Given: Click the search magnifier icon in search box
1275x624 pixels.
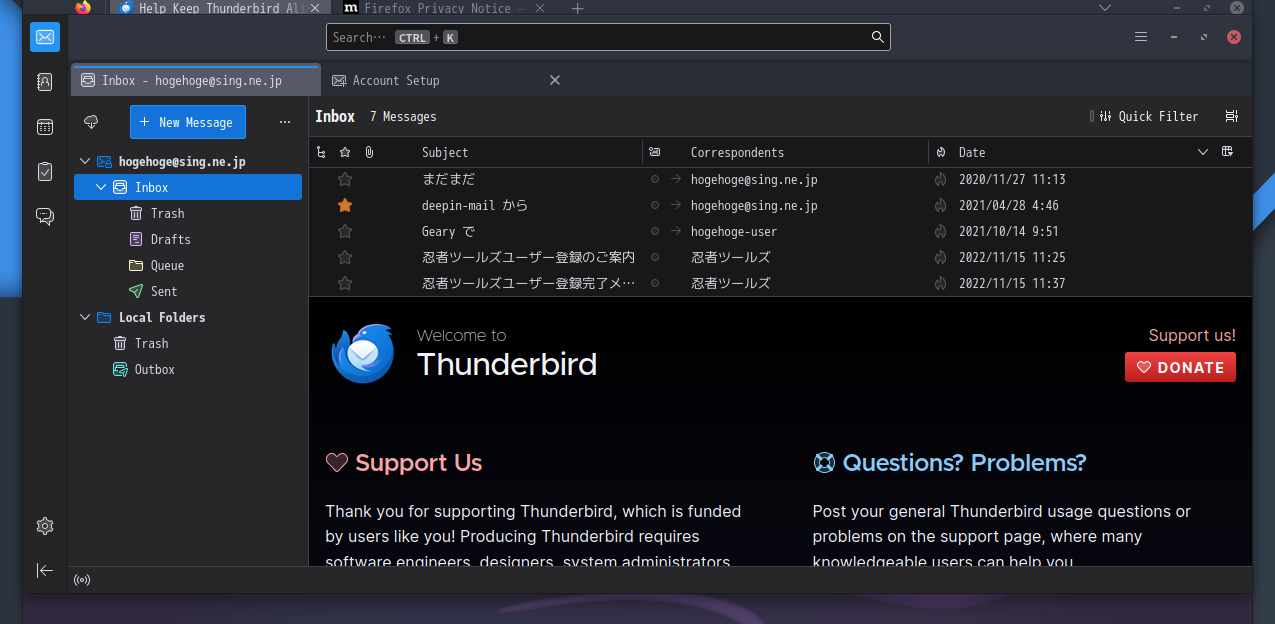Looking at the screenshot, I should tap(877, 37).
